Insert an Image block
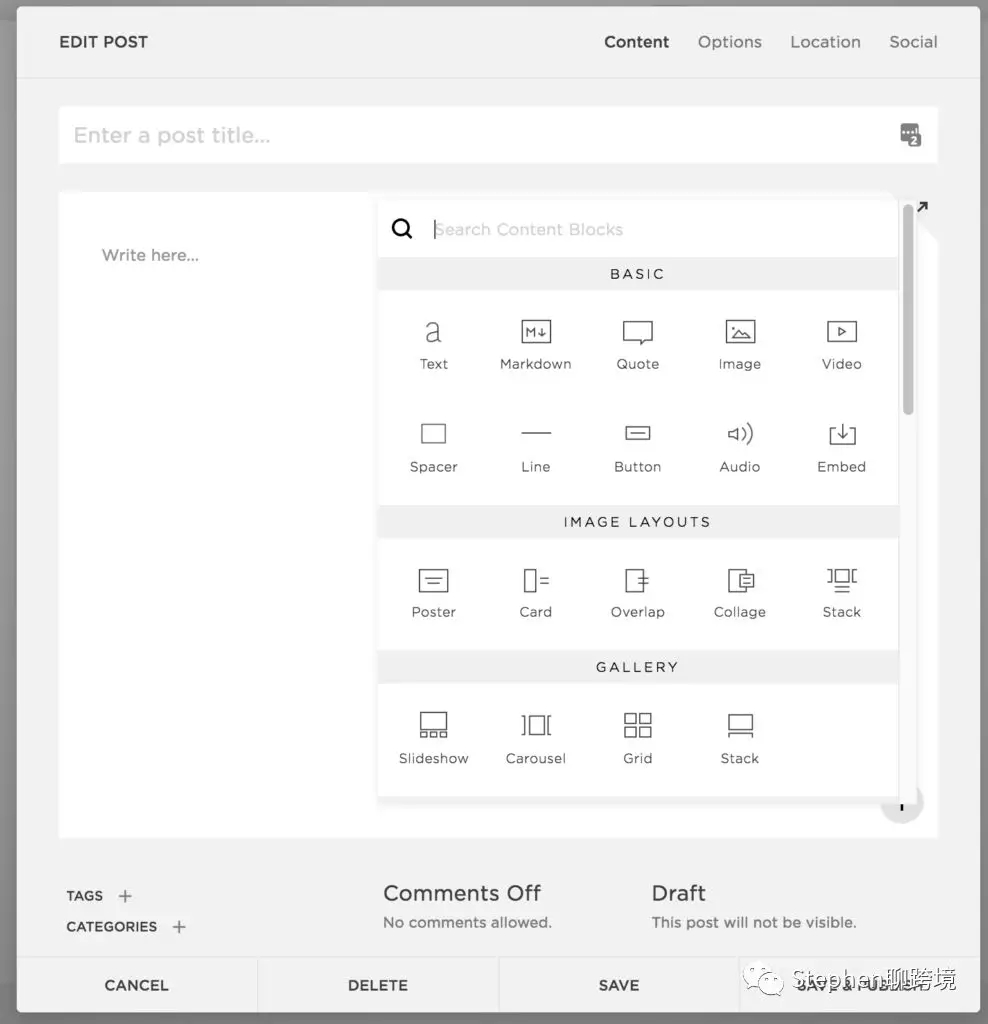This screenshot has width=988, height=1024. tap(739, 340)
